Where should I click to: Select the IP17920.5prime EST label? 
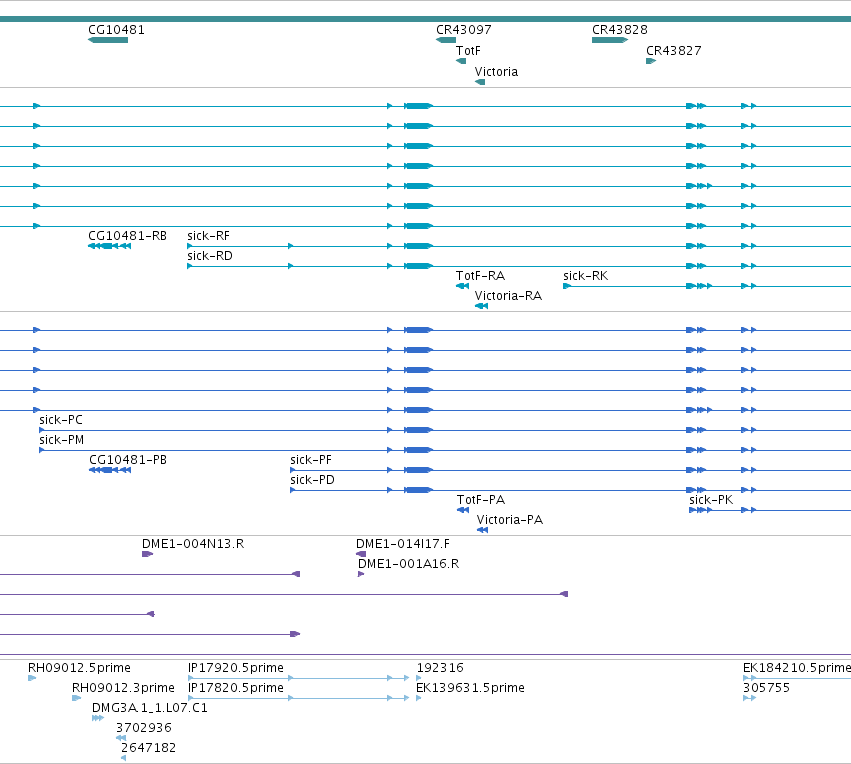tap(236, 668)
